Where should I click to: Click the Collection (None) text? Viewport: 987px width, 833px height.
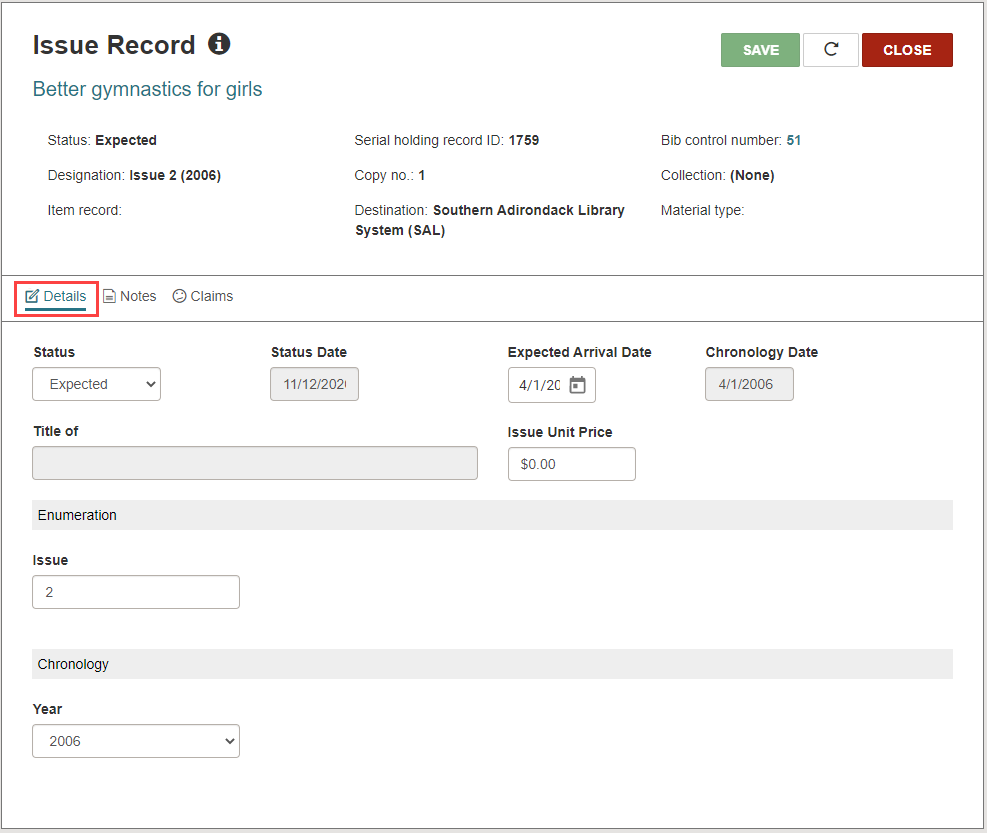(718, 176)
